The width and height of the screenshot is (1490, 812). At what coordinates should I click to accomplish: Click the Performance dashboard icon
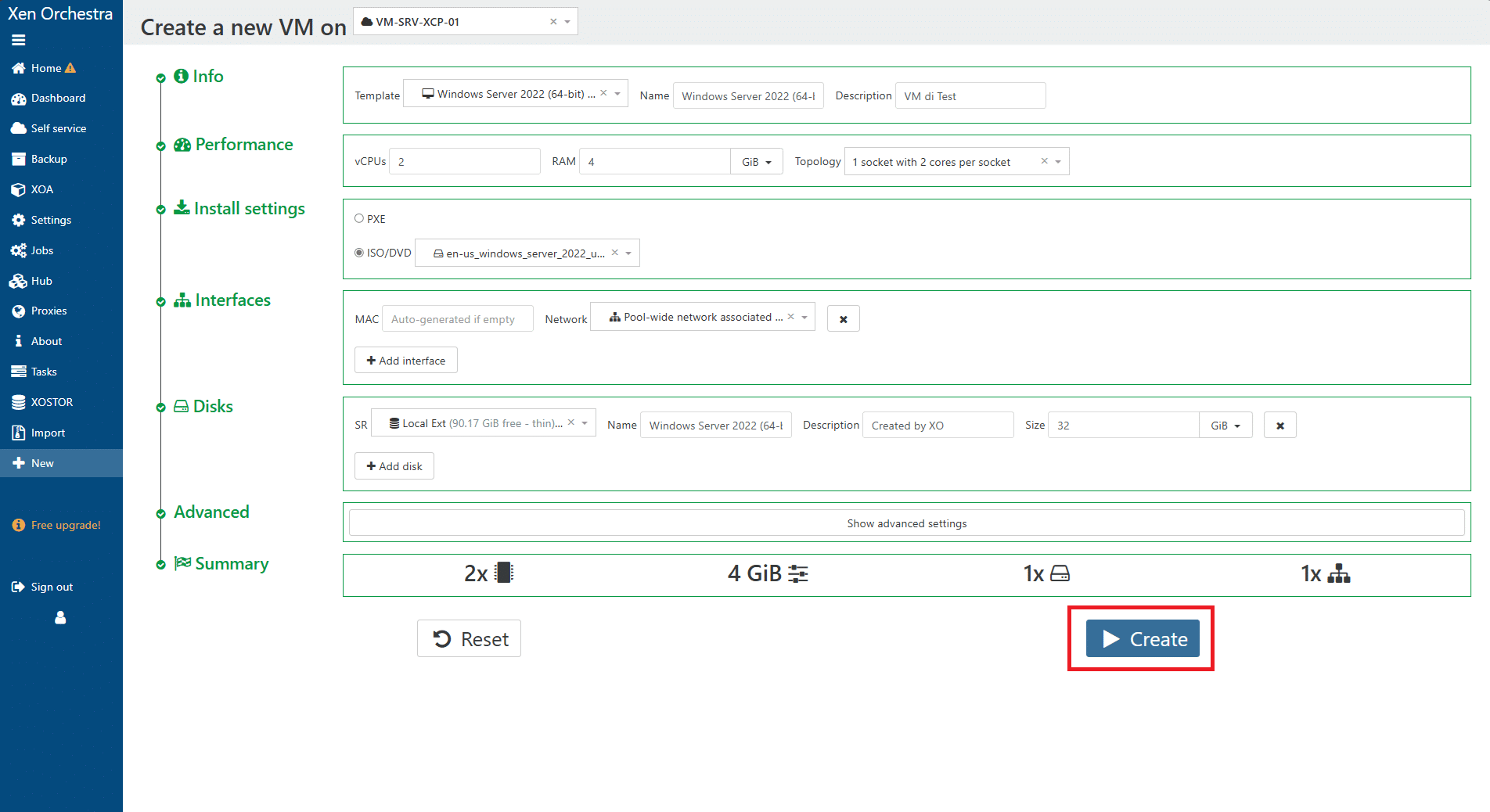point(182,145)
